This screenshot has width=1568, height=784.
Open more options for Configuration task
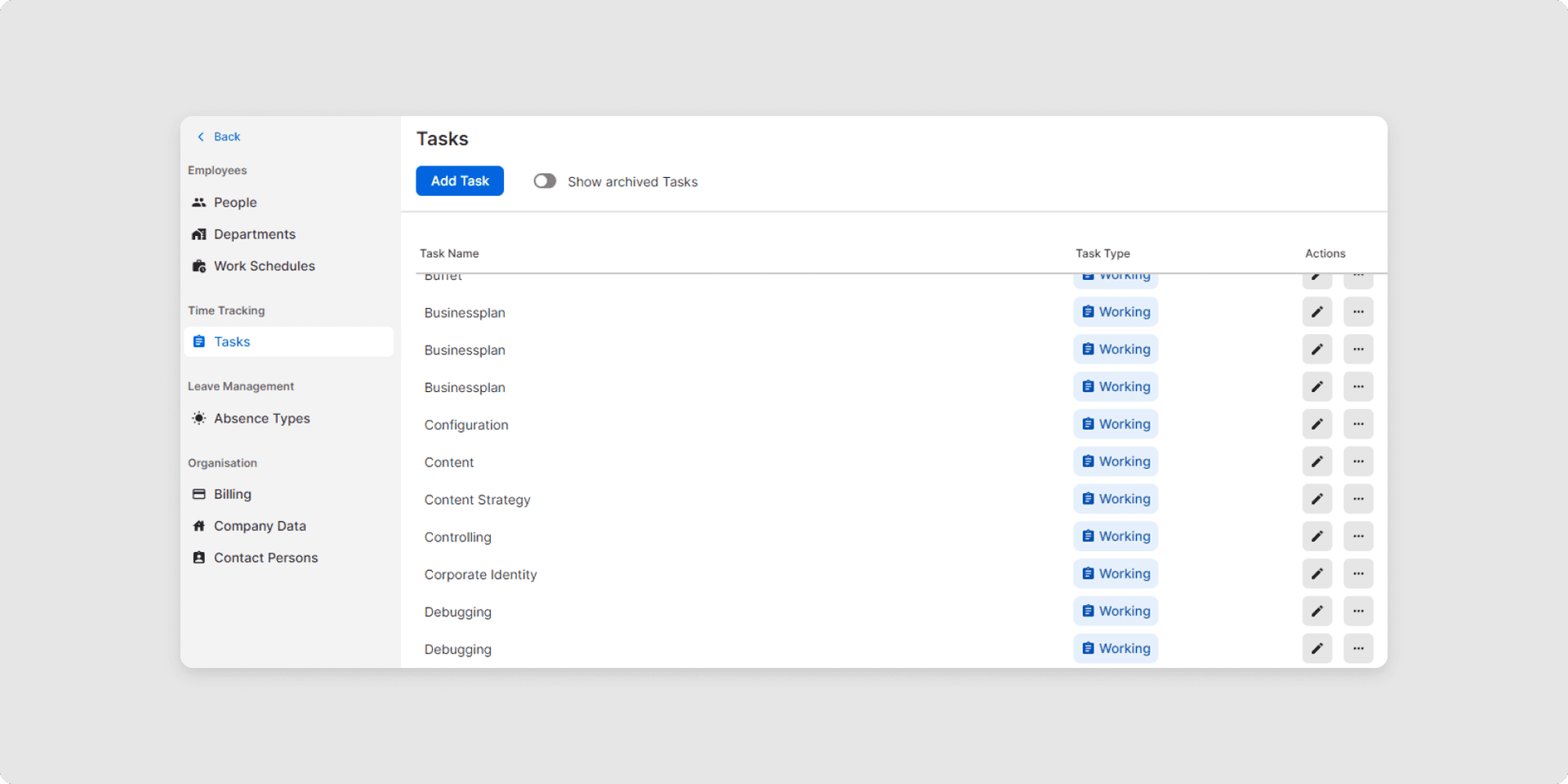(x=1358, y=424)
